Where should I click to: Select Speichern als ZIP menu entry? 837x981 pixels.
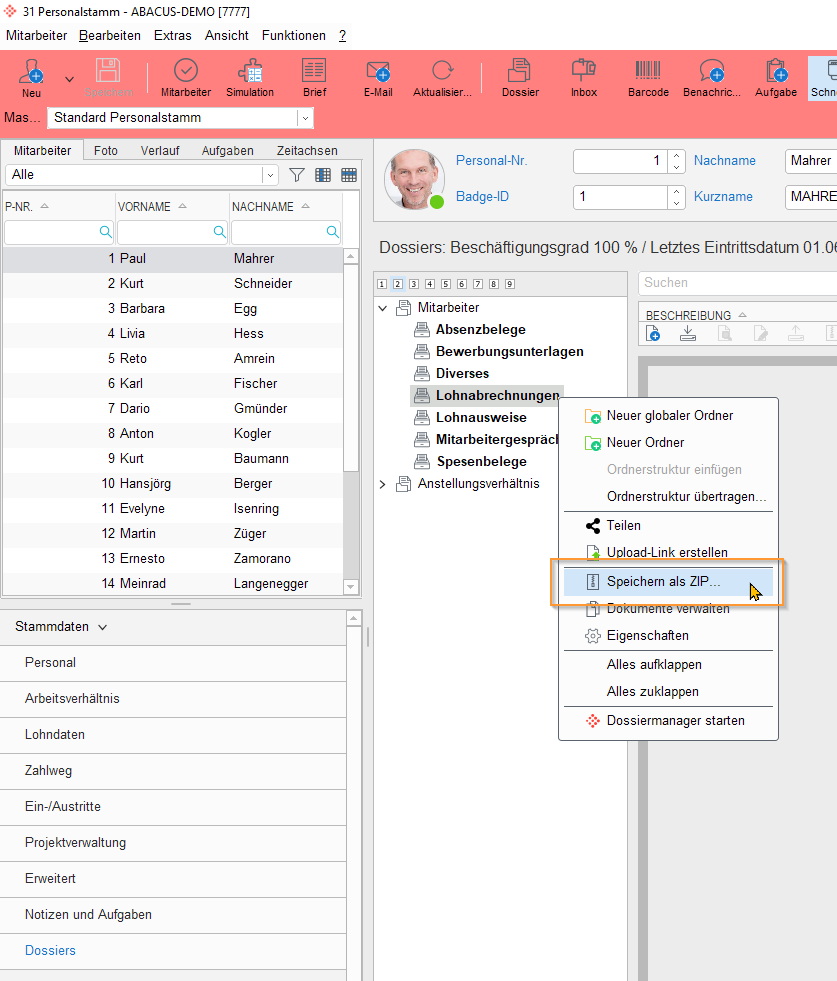click(x=662, y=582)
